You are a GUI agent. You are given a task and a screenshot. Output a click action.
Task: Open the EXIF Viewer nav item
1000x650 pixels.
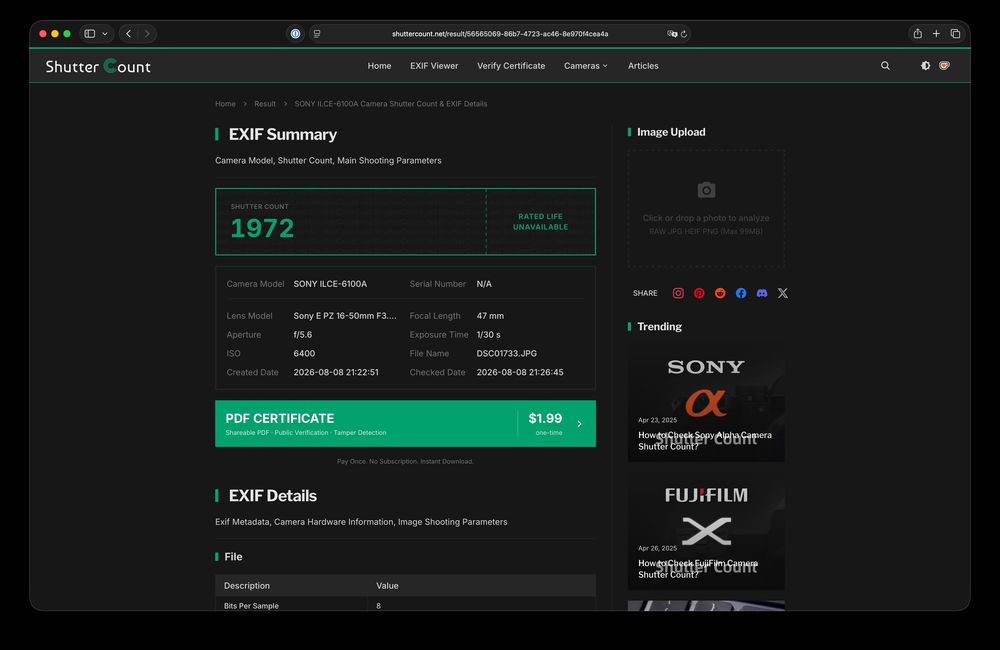(434, 66)
